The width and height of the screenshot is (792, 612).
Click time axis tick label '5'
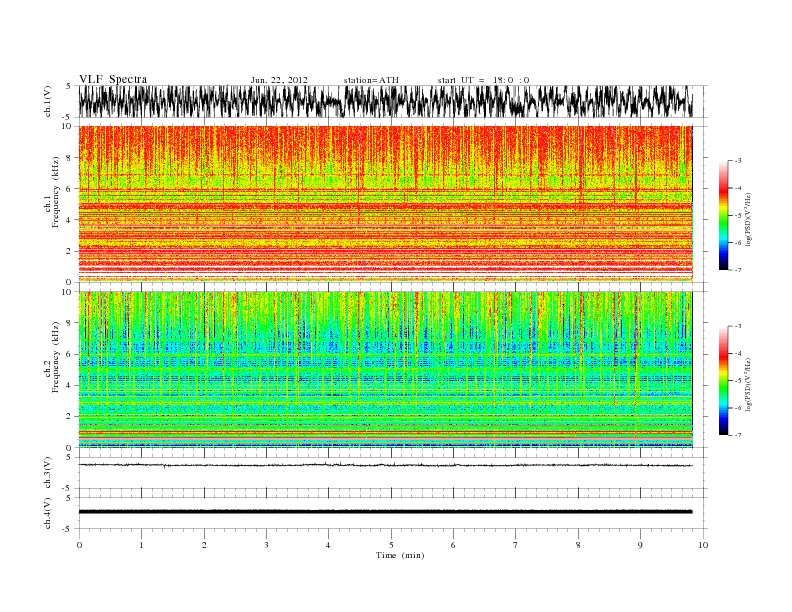[x=391, y=545]
